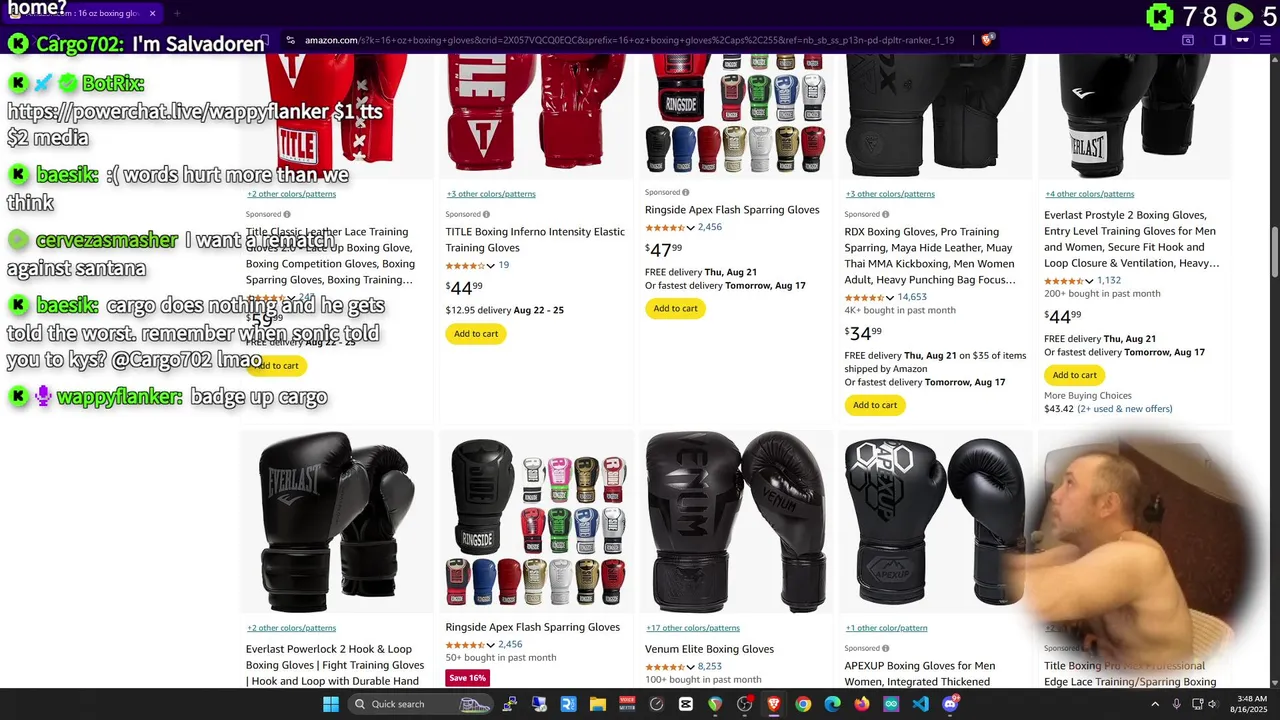Add Everlast Prostyle 2 gloves to cart
The image size is (1280, 720).
[1074, 375]
